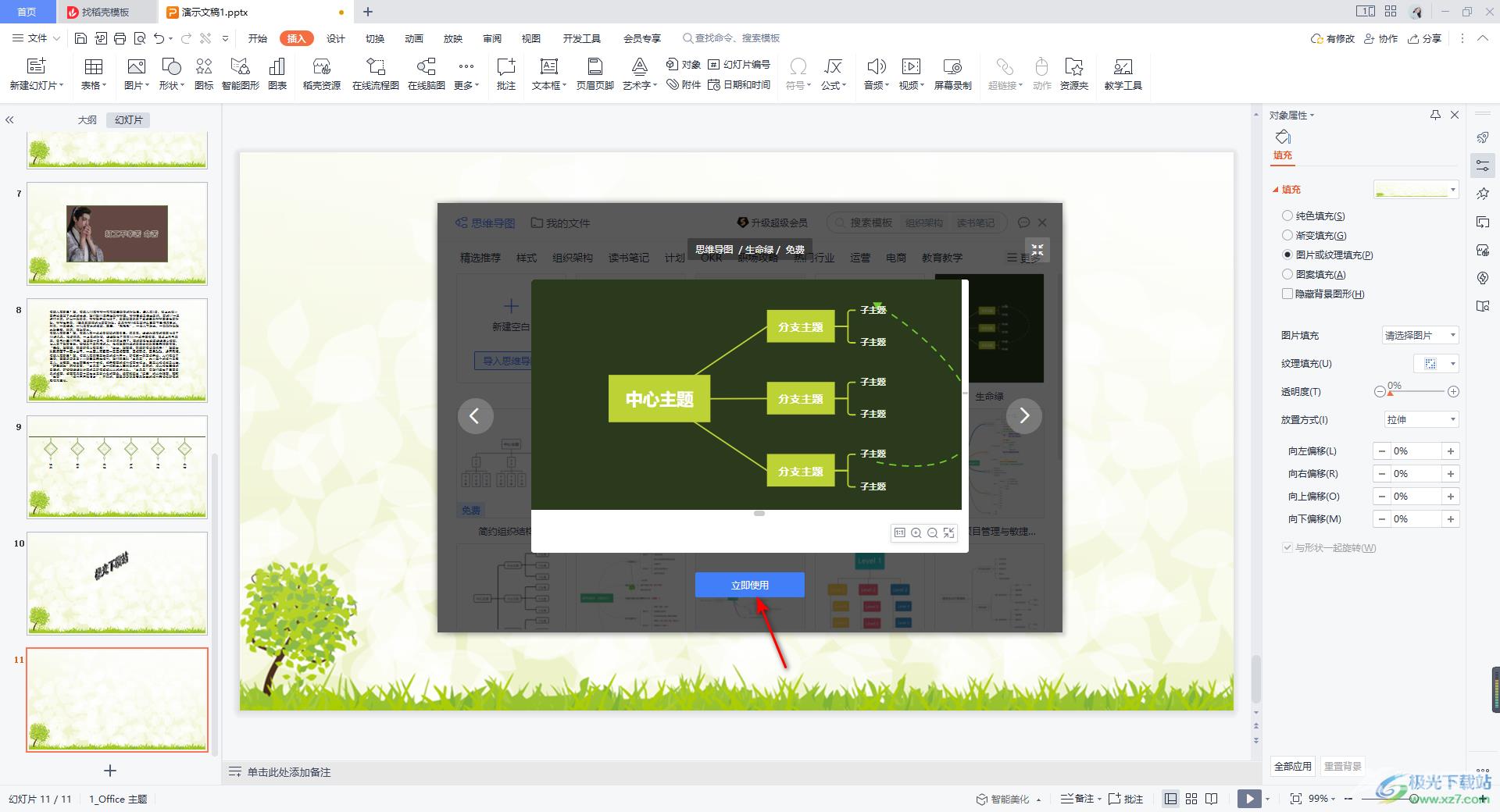Insert an online flowchart 在线流程图

pyautogui.click(x=375, y=74)
